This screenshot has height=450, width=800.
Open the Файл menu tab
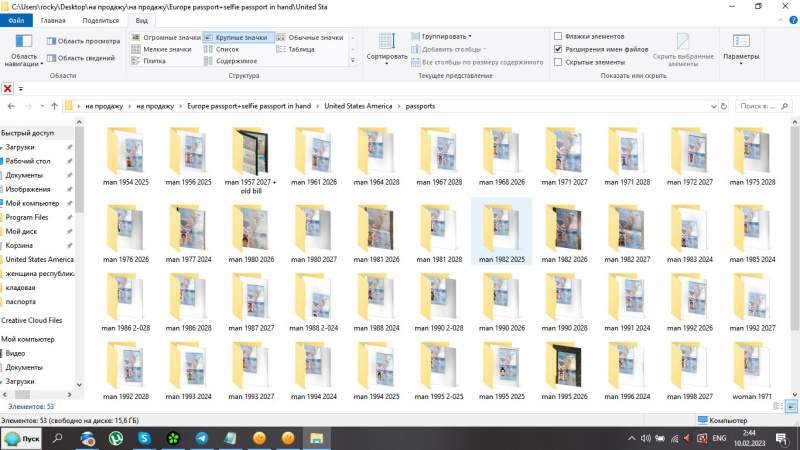(x=16, y=20)
